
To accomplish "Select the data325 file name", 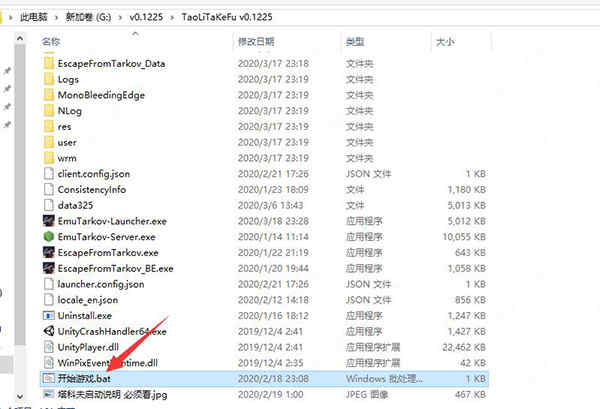I will click(75, 205).
